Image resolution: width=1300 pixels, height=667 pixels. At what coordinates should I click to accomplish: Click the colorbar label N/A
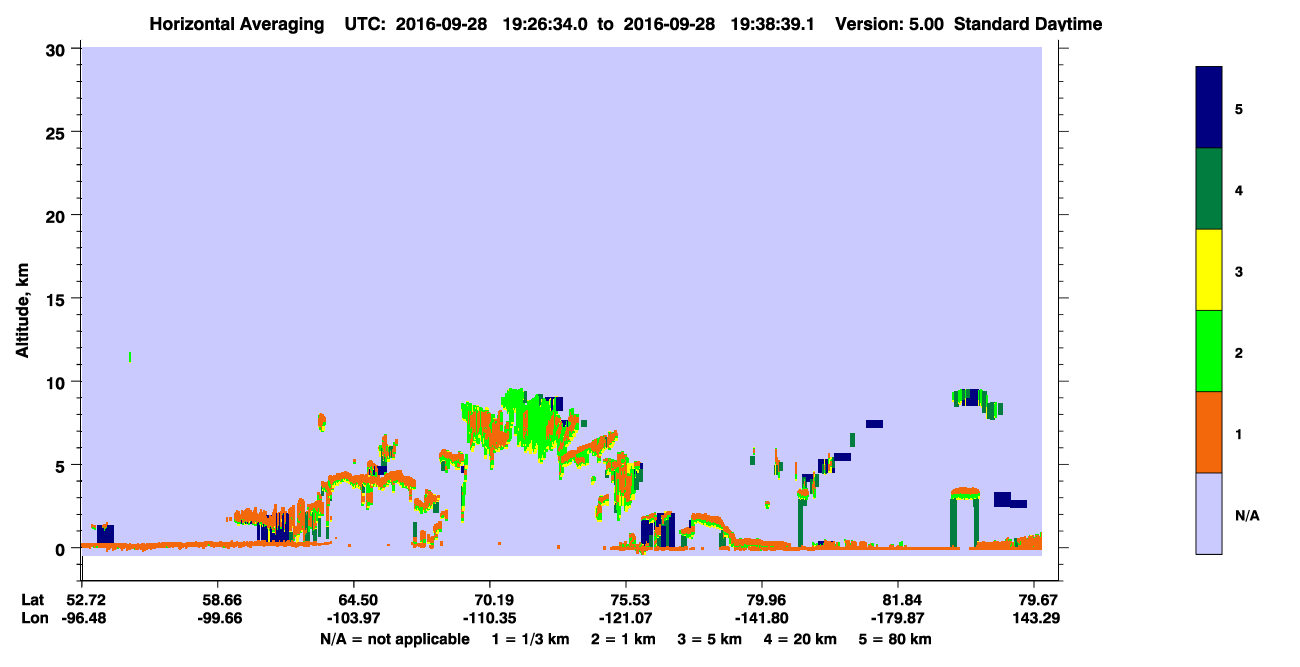point(1246,516)
